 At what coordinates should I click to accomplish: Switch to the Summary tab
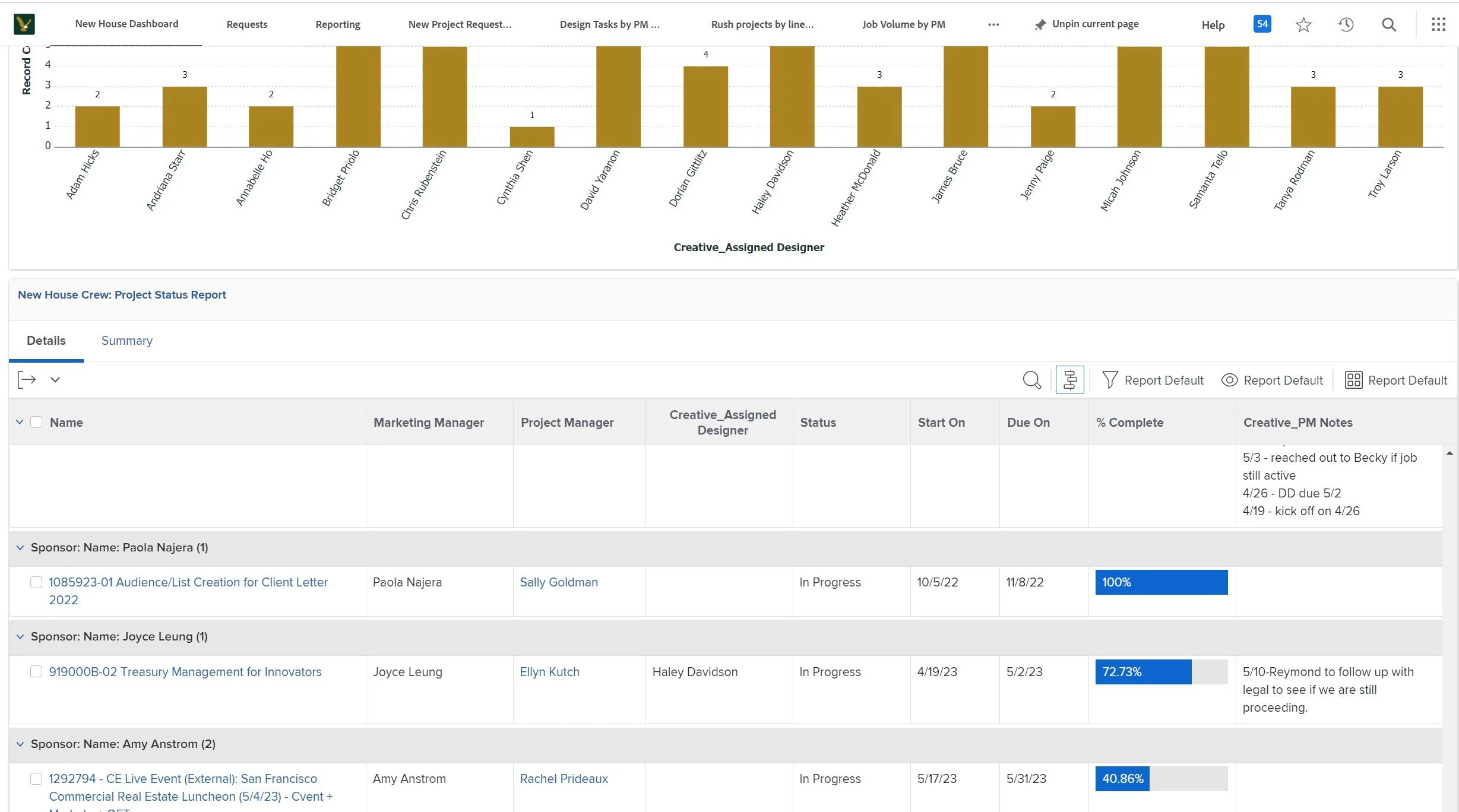point(126,341)
